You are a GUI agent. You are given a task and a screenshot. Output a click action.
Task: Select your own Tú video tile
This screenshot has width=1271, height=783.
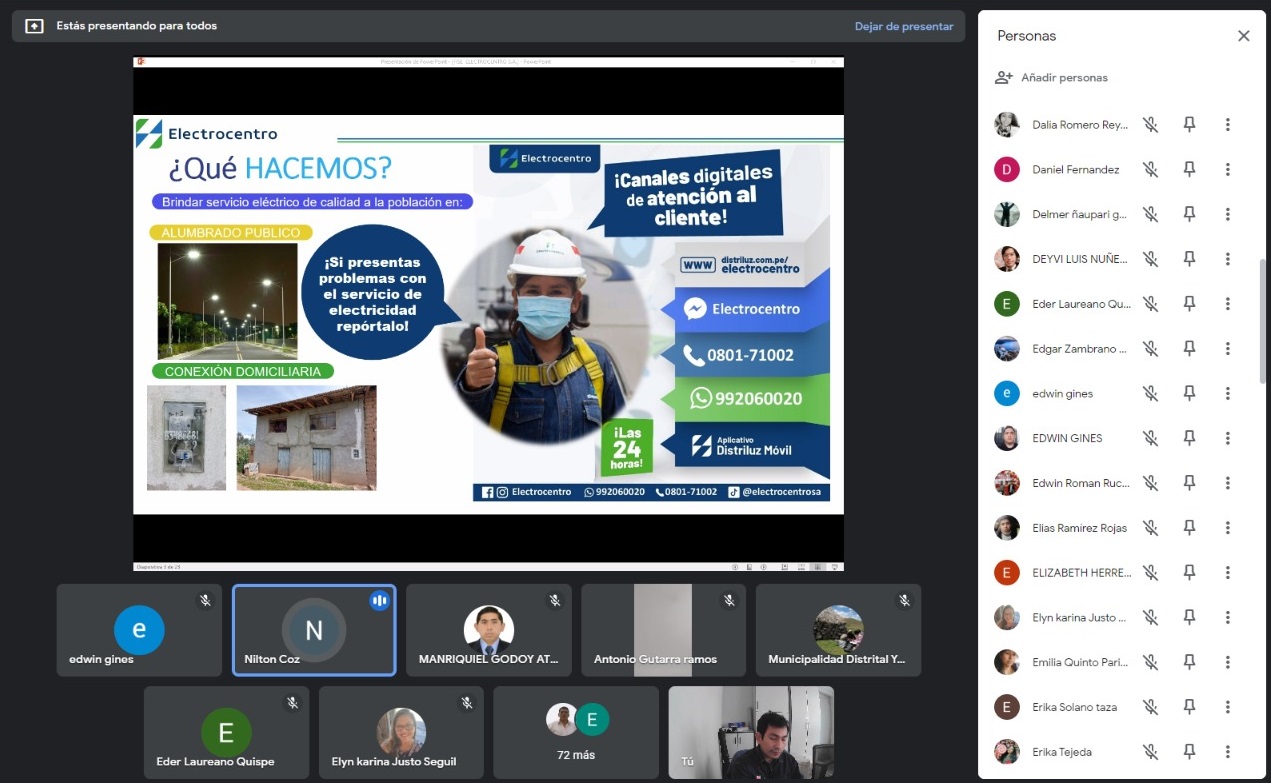pyautogui.click(x=751, y=732)
